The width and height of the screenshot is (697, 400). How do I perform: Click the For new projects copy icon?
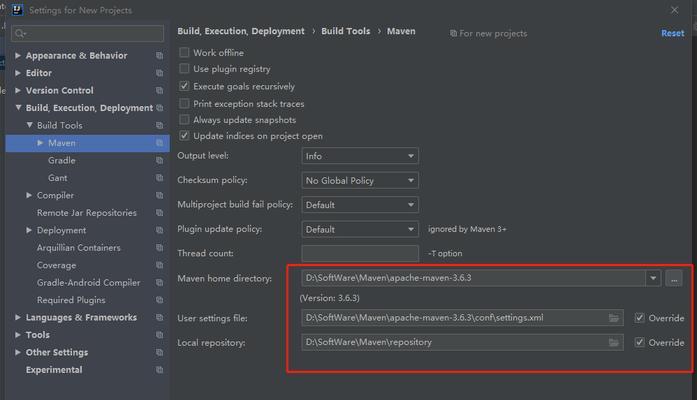pos(453,33)
